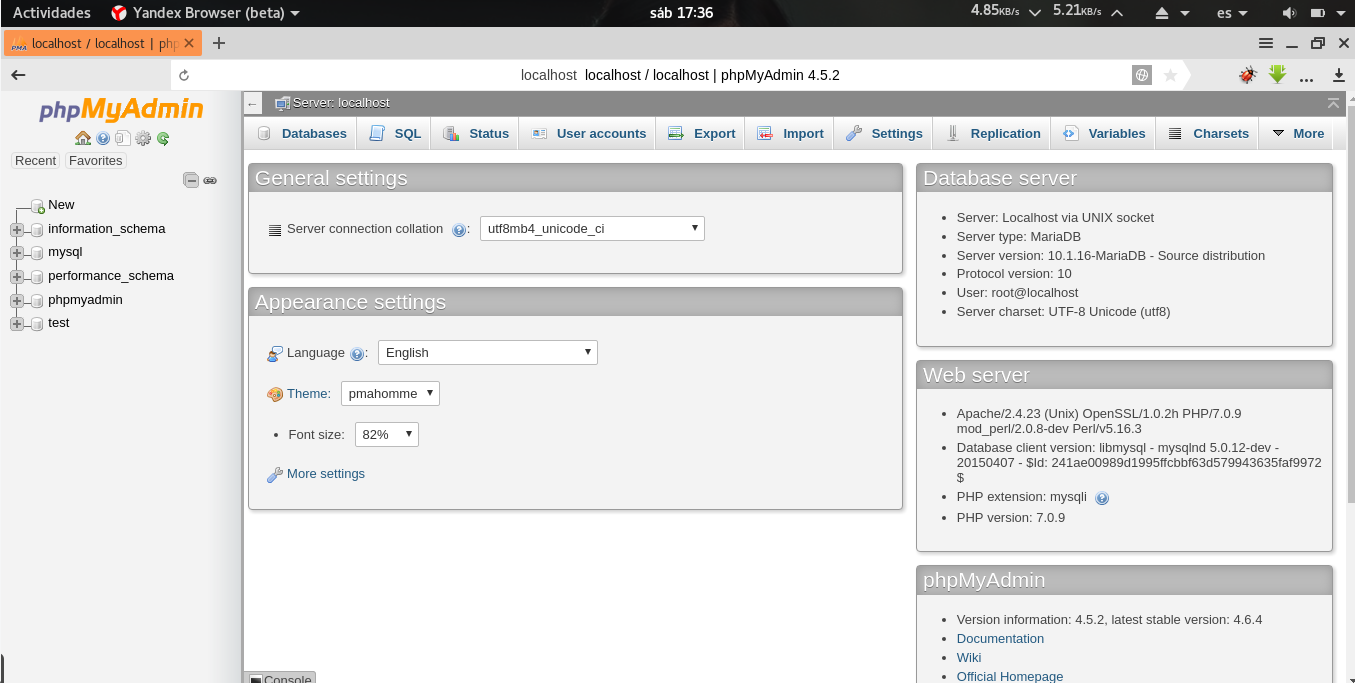Open Language dropdown showing English
Screen dimensions: 1355x683
pos(488,353)
